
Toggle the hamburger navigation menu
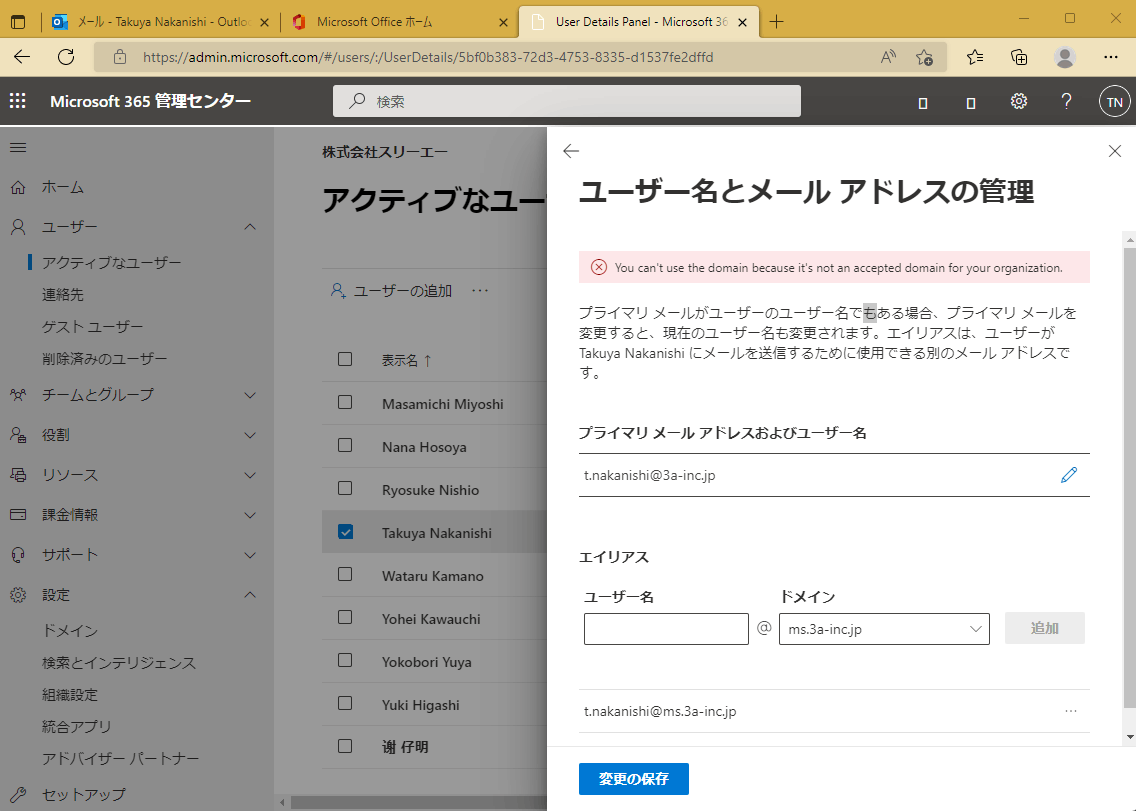tap(18, 148)
